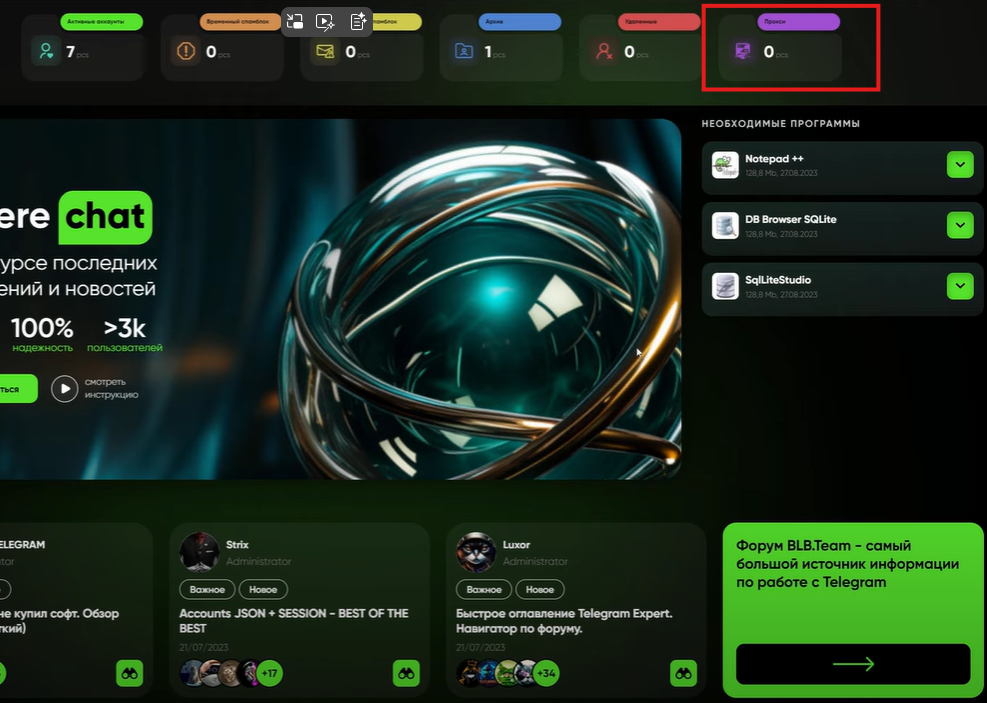Expand the Notepad ++ download chevron
The height and width of the screenshot is (703, 987).
(x=960, y=165)
